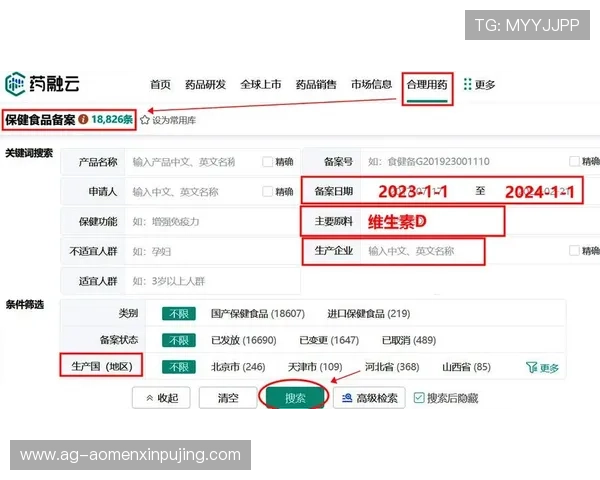Viewport: 600px width, 480px height.
Task: Click the 保健功能 input field
Action: [212, 222]
